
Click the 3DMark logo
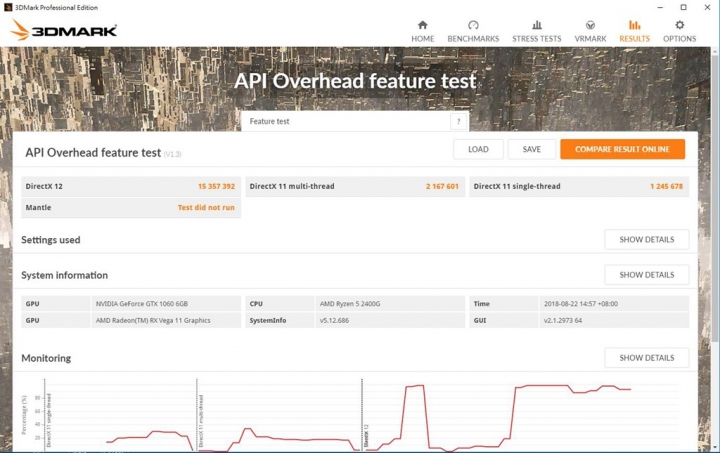click(63, 30)
